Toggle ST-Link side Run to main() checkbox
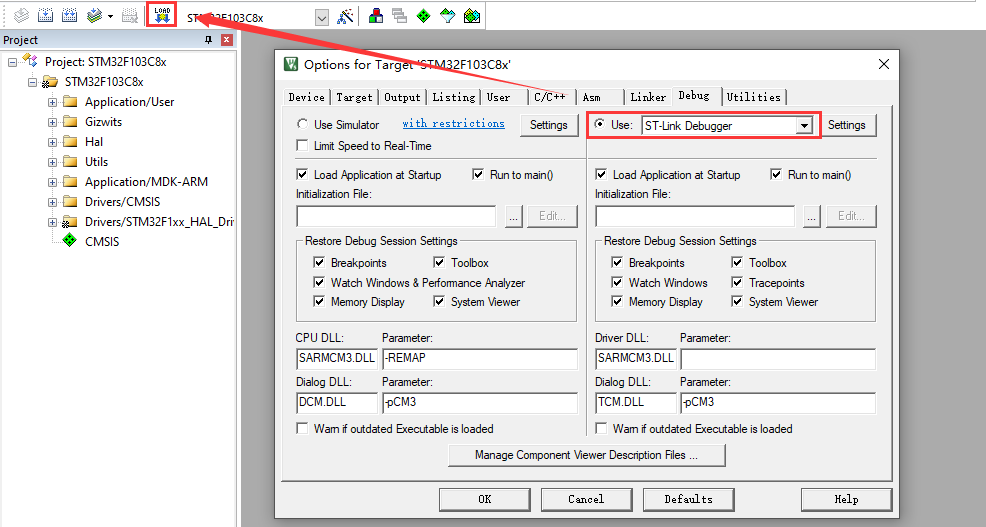 tap(776, 174)
